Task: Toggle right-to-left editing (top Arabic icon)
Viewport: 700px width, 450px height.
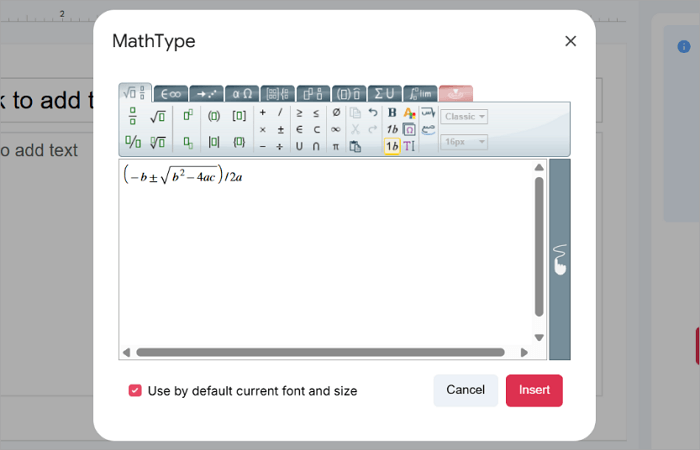Action: tap(428, 112)
